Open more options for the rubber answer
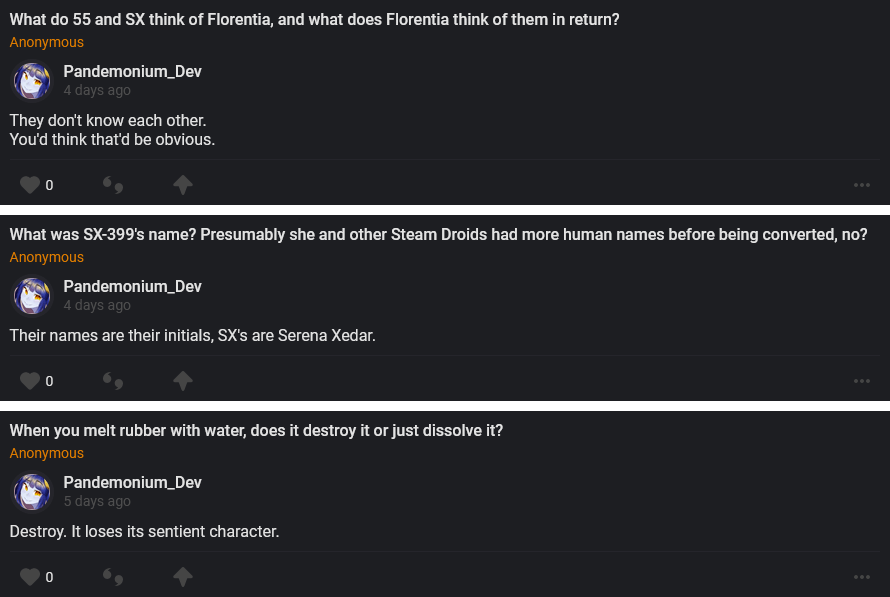Screen dimensions: 890x597 [862, 577]
